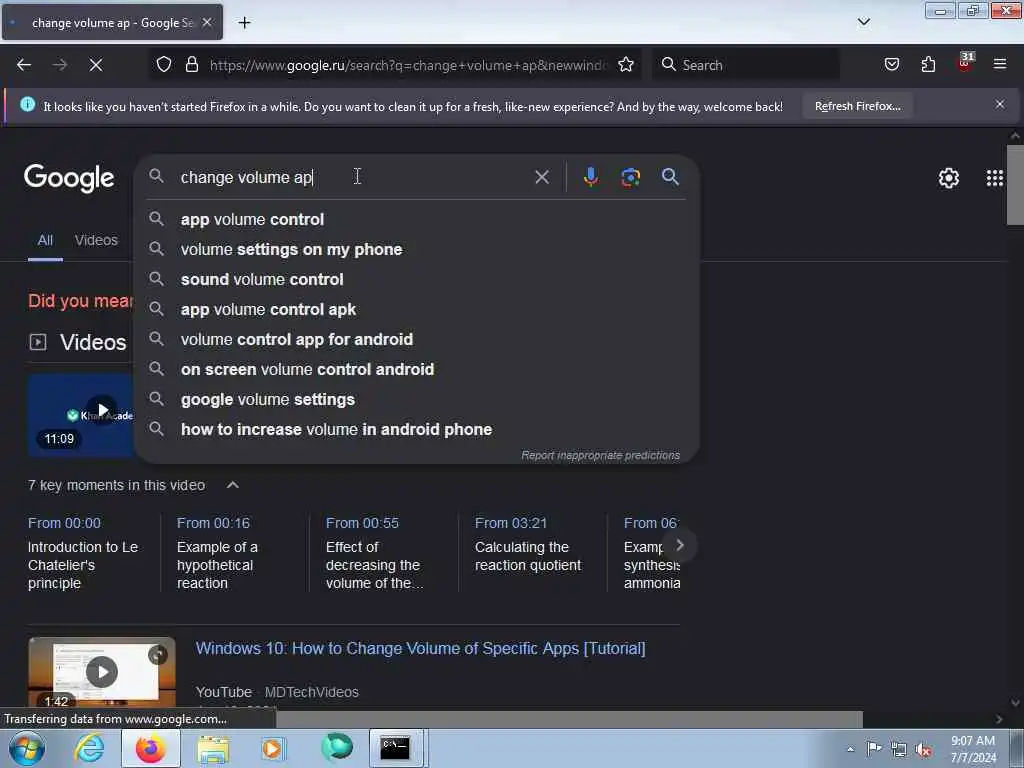Submit search with magnifier button
The image size is (1024, 768).
670,176
